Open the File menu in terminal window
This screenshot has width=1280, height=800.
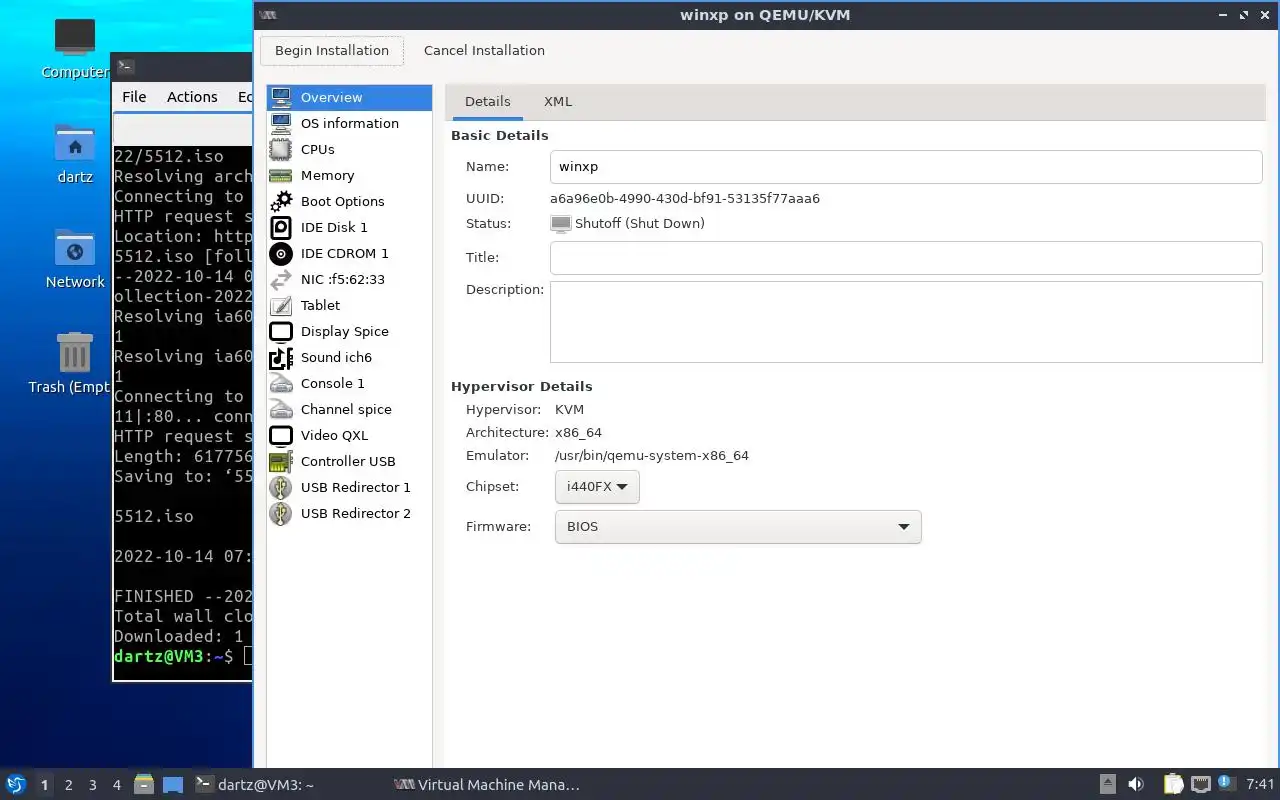click(x=134, y=97)
